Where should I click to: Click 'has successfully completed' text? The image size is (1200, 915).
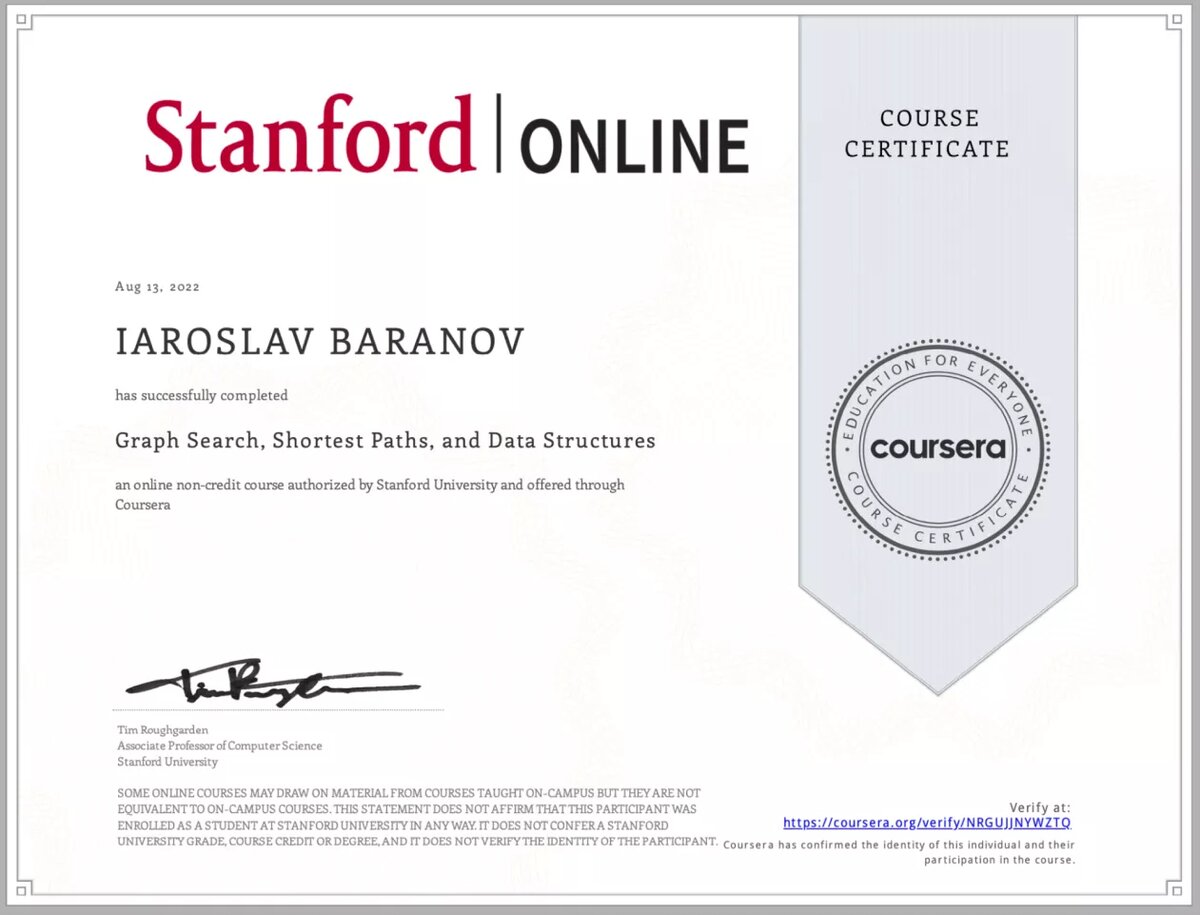pos(201,395)
